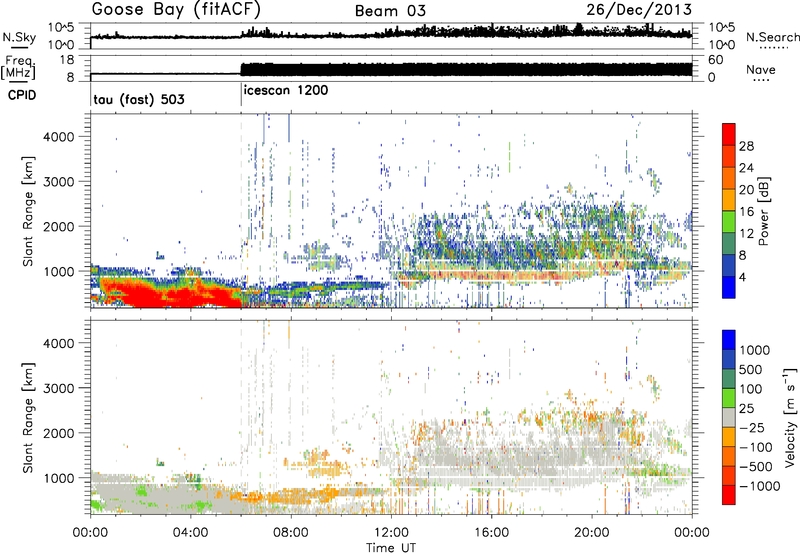800x554 pixels.
Task: Click the icescan 1200 label
Action: 286,91
